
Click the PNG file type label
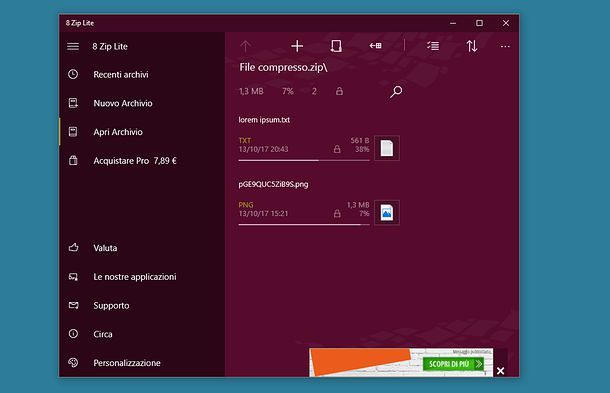pos(246,205)
